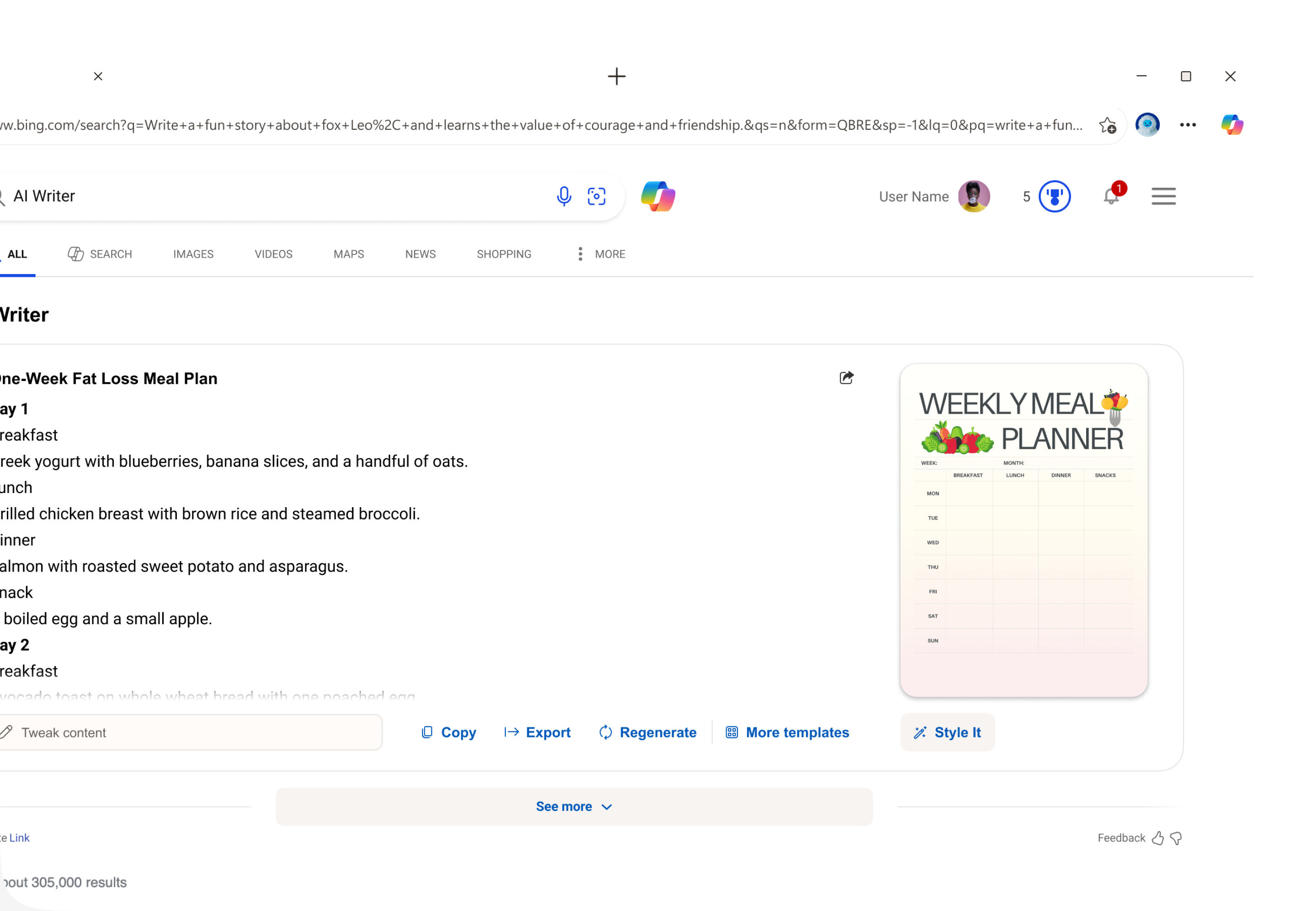Screen dimensions: 1316x911
Task: Expand the MORE tabs menu
Action: coord(602,254)
